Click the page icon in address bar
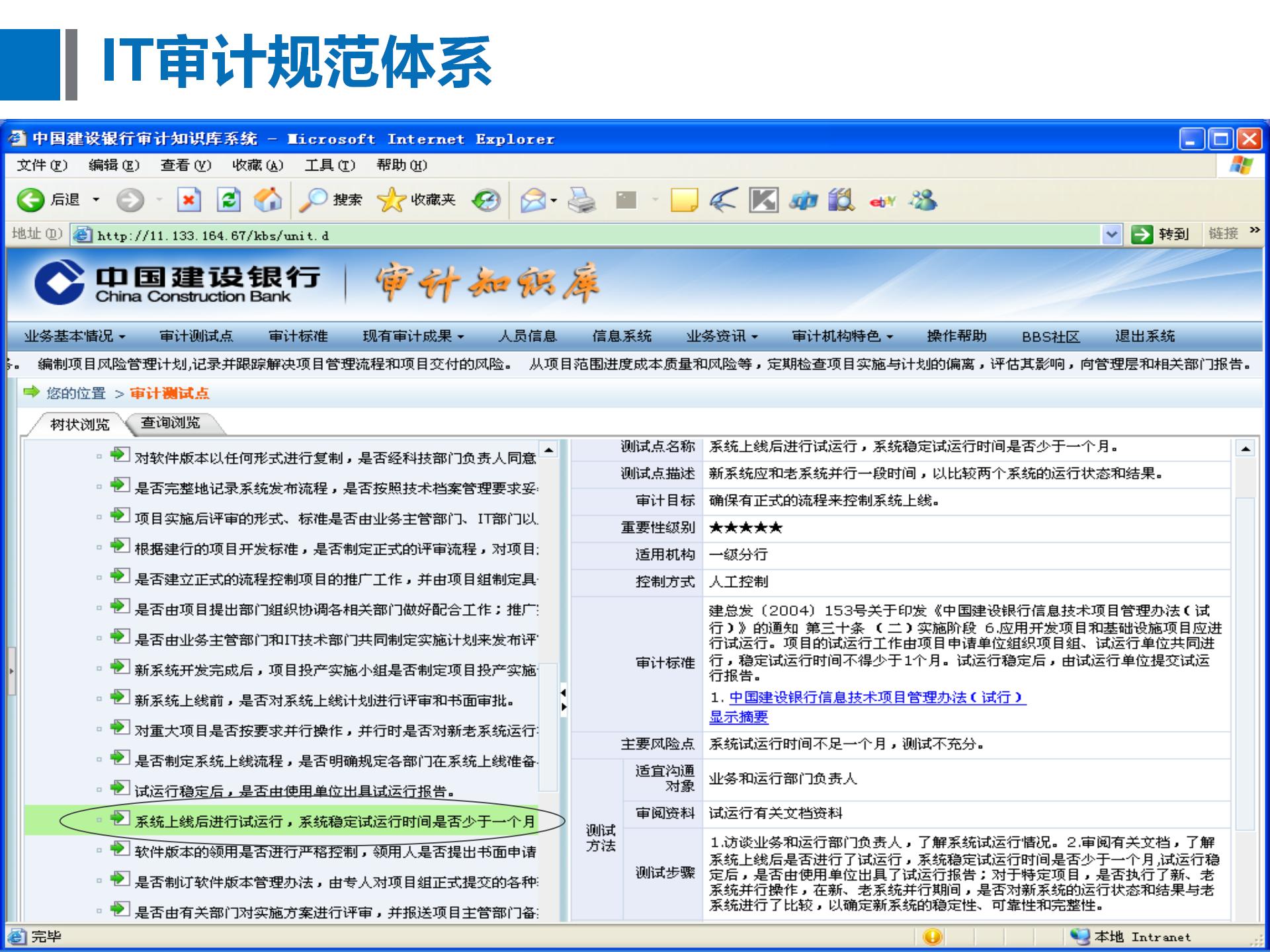1270x952 pixels. coord(83,235)
